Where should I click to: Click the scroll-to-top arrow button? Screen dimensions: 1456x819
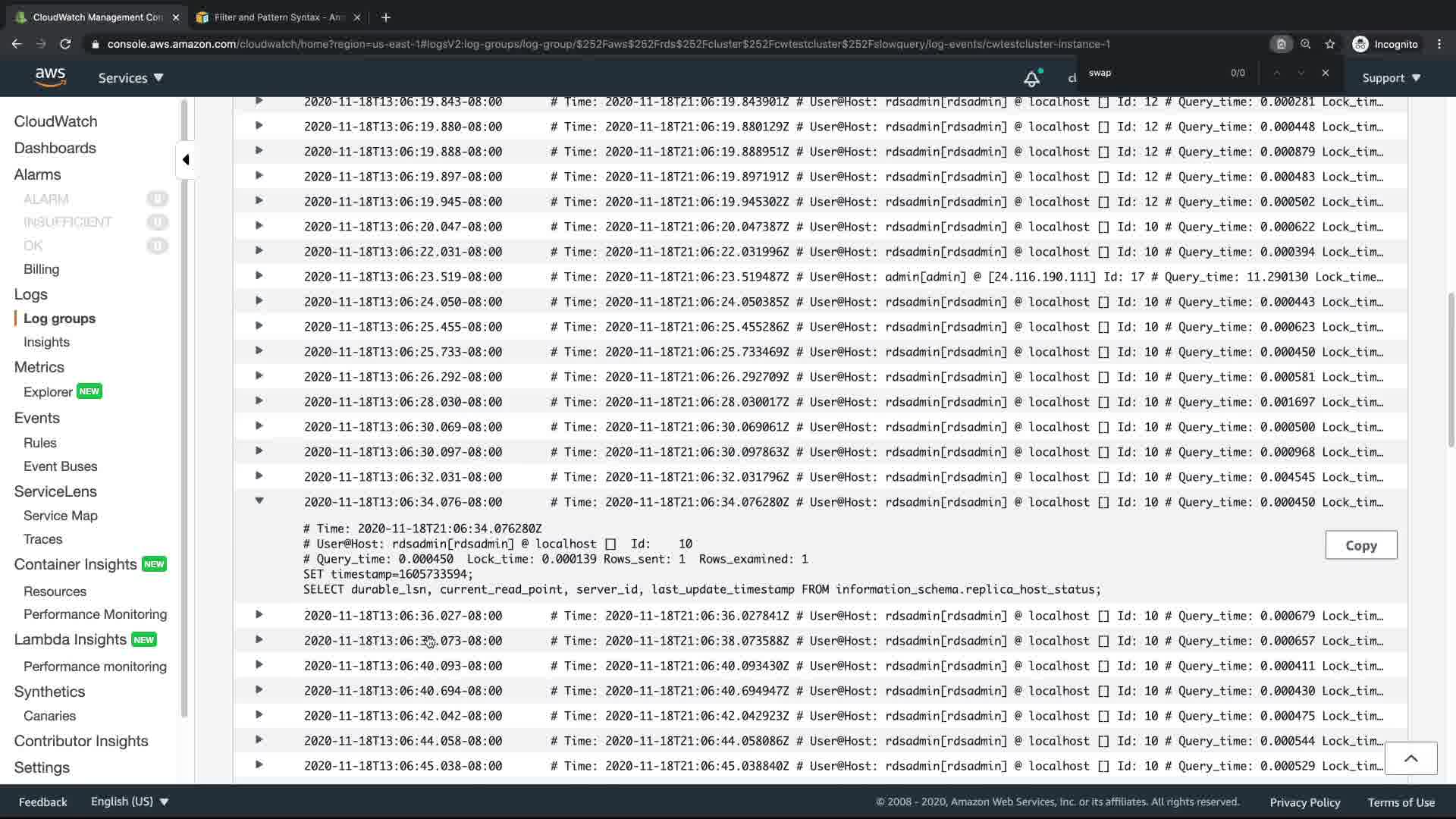coord(1410,758)
